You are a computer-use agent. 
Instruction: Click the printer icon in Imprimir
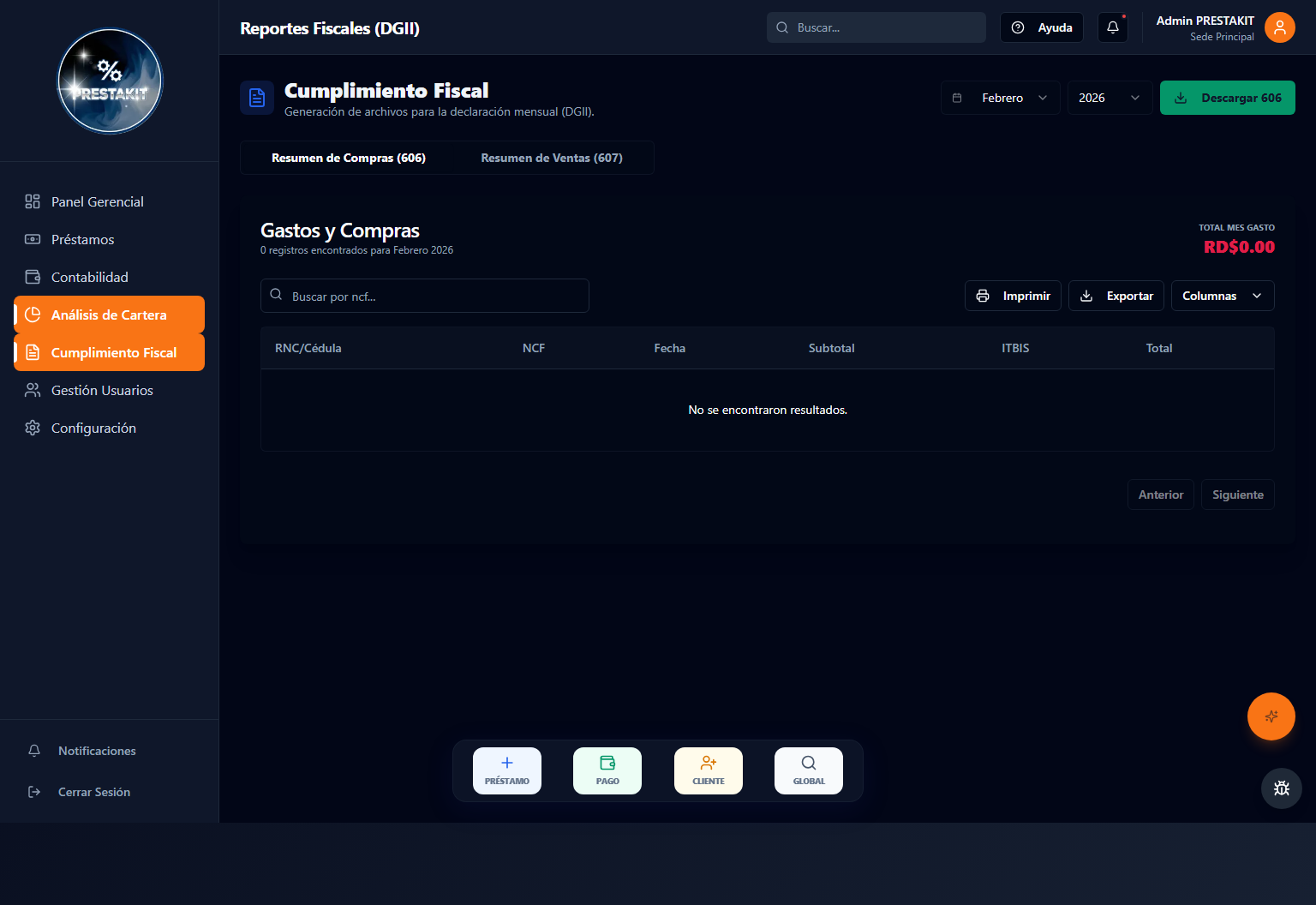tap(983, 296)
